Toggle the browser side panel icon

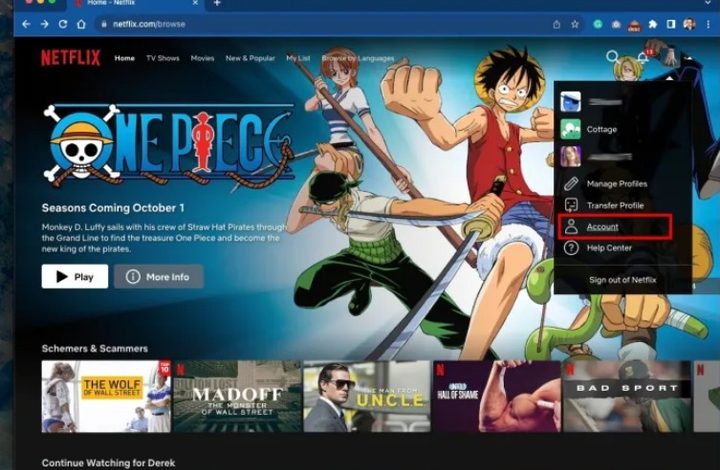[671, 24]
